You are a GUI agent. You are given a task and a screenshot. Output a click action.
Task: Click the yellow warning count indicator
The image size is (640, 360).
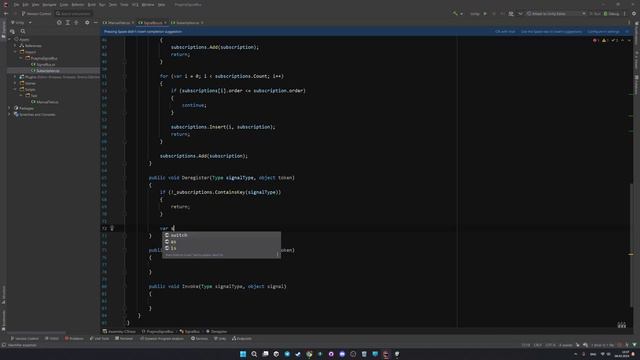[605, 40]
